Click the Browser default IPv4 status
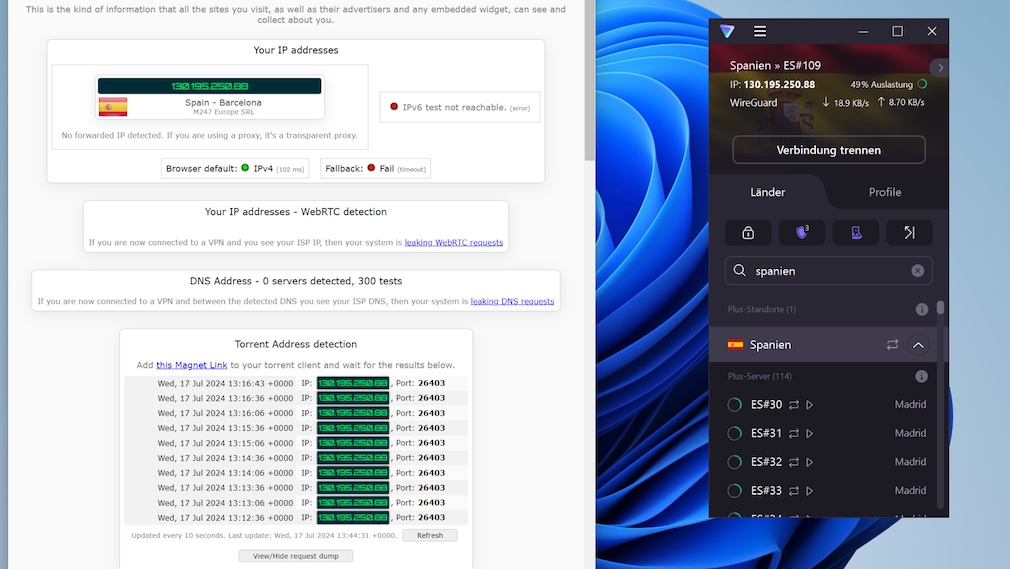Screen dimensions: 1010x569 tap(235, 169)
